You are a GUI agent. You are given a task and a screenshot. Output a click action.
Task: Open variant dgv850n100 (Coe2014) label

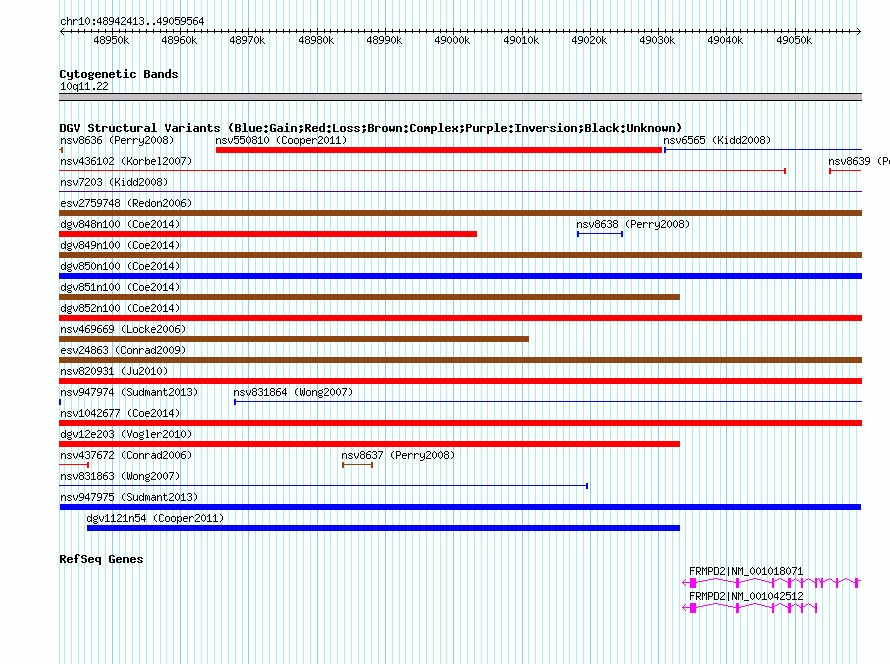120,266
